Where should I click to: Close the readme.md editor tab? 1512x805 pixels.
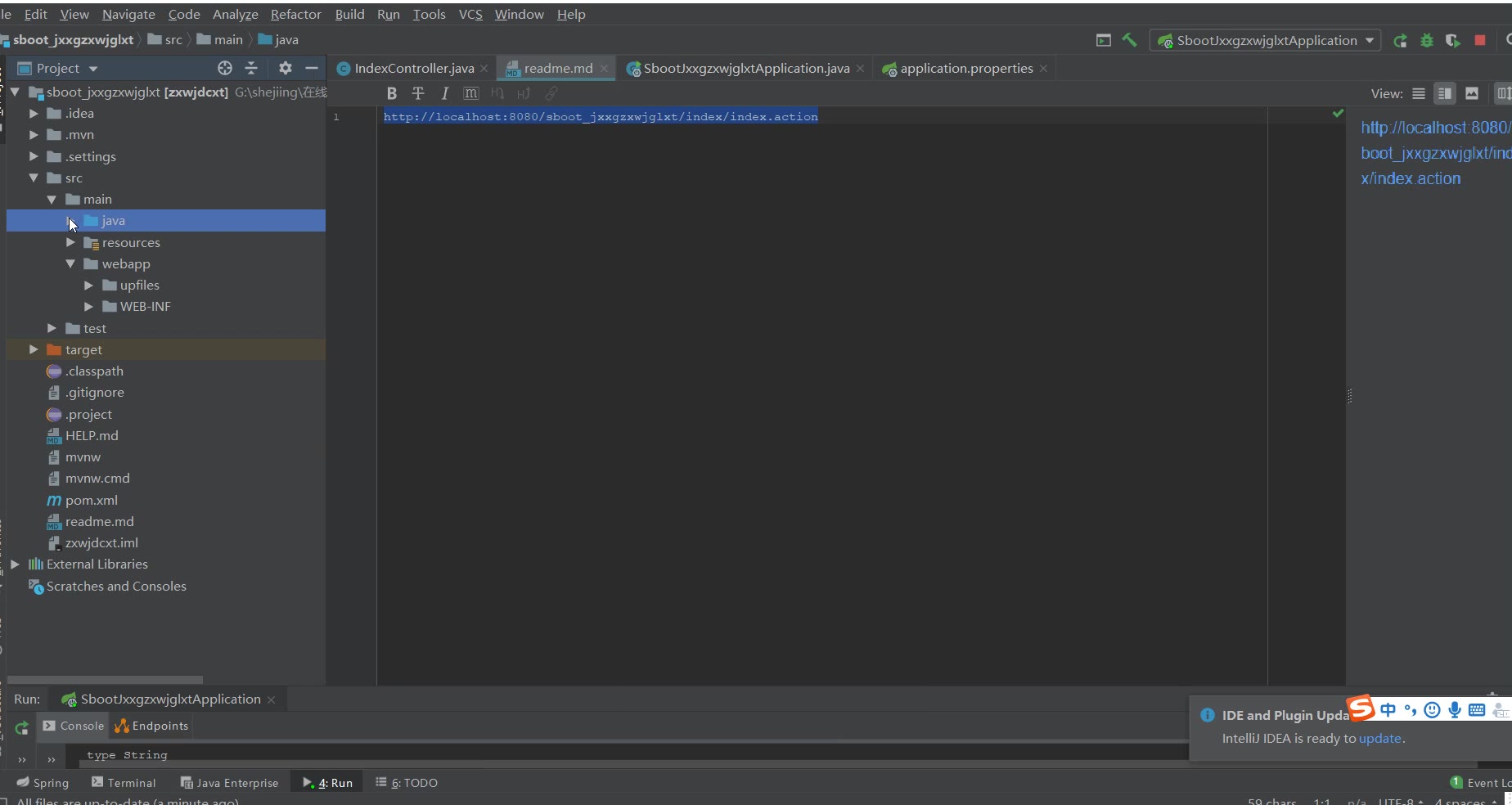(604, 69)
